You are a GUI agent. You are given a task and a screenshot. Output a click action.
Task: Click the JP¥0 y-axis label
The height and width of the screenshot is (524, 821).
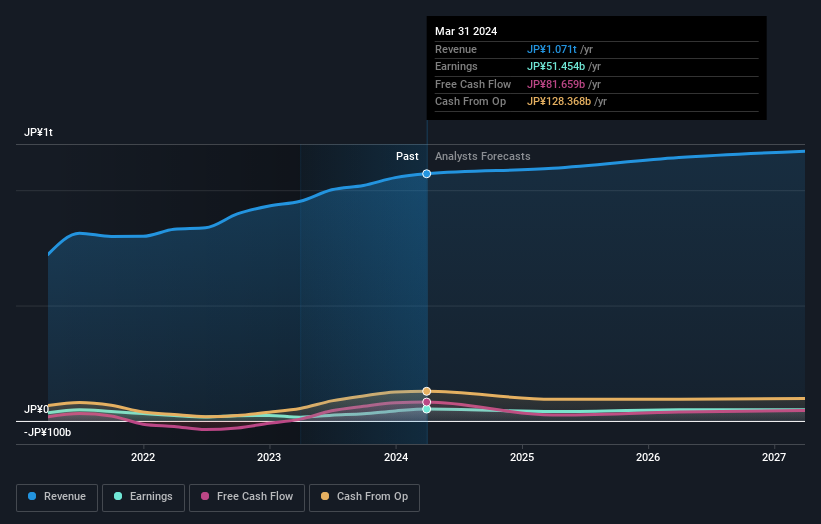tap(36, 409)
